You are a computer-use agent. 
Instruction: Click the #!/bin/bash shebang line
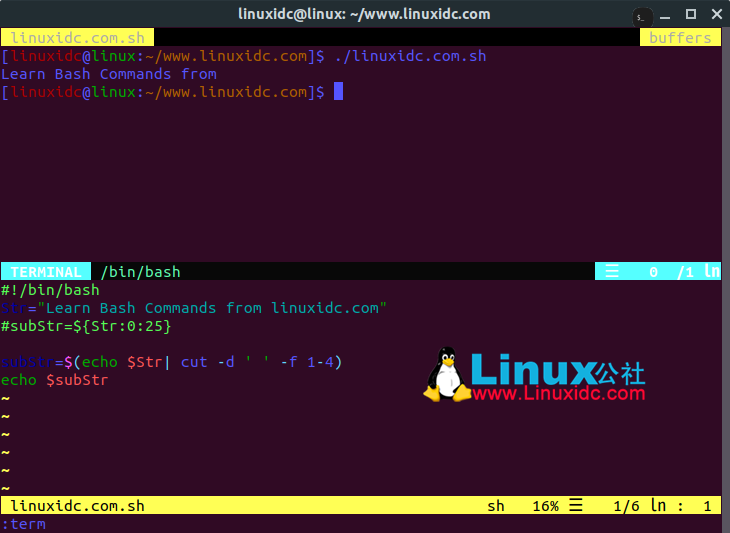(50, 290)
